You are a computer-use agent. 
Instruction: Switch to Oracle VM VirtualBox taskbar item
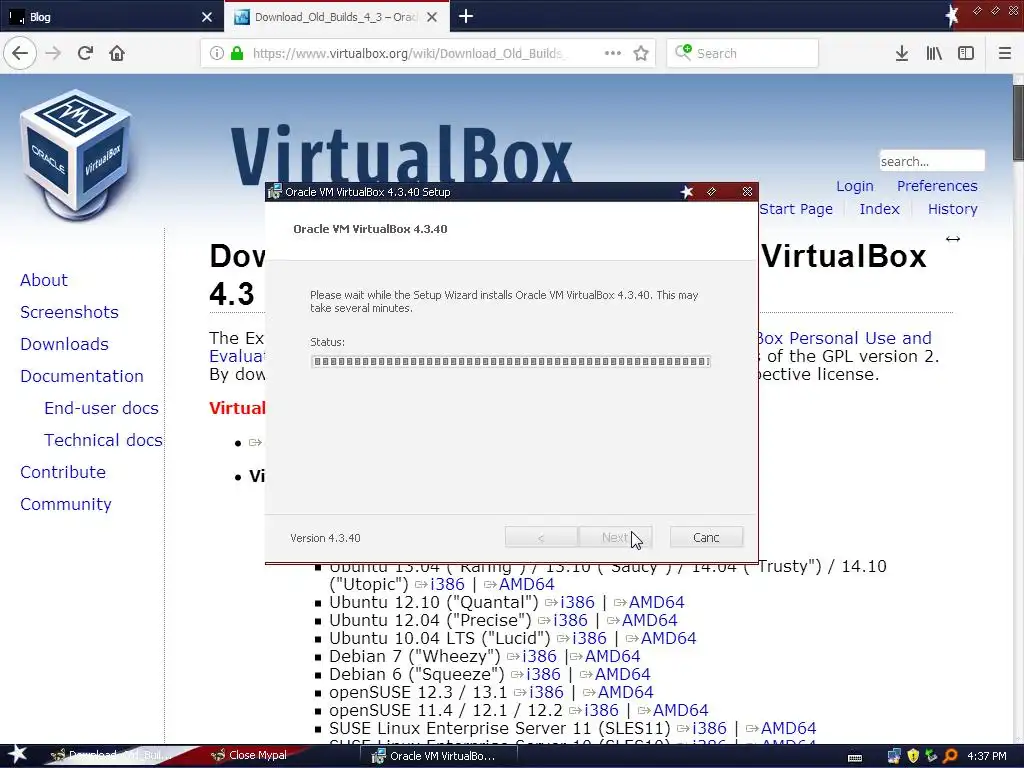tap(439, 756)
